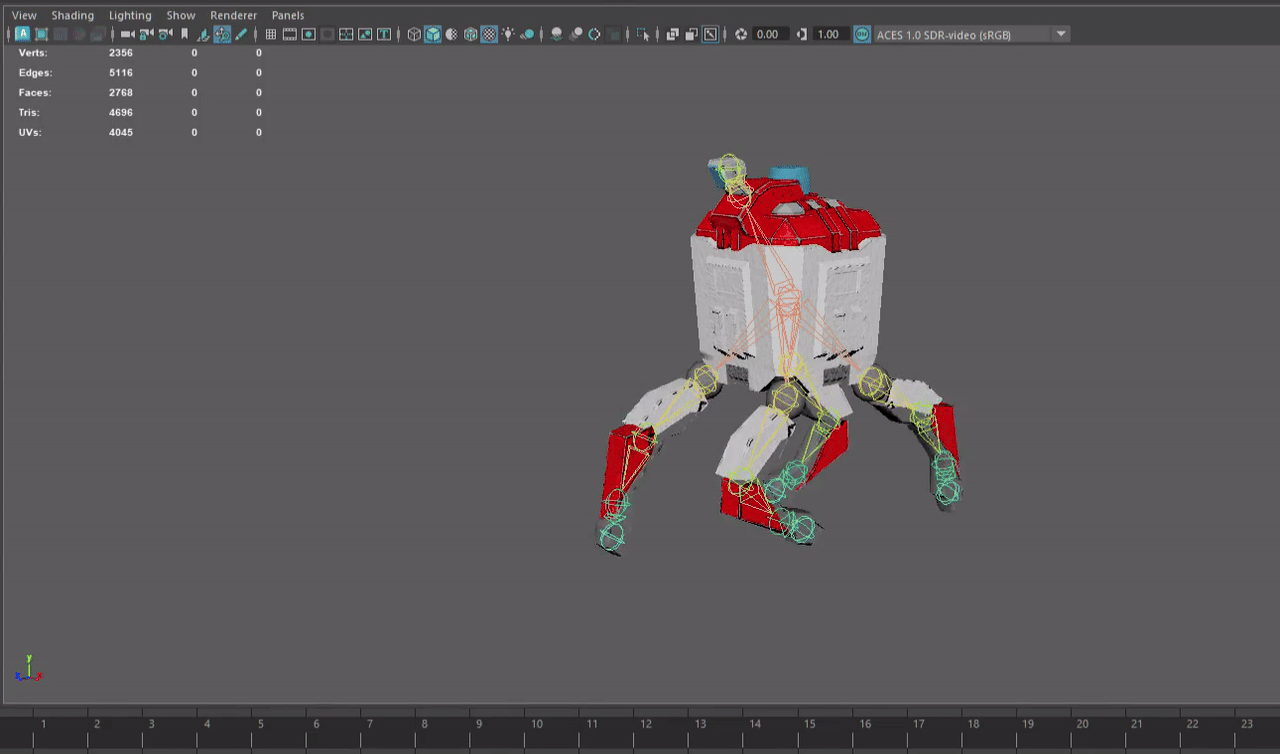Toggle isolate select mode
Viewport: 1280px width, 754px height.
[643, 34]
